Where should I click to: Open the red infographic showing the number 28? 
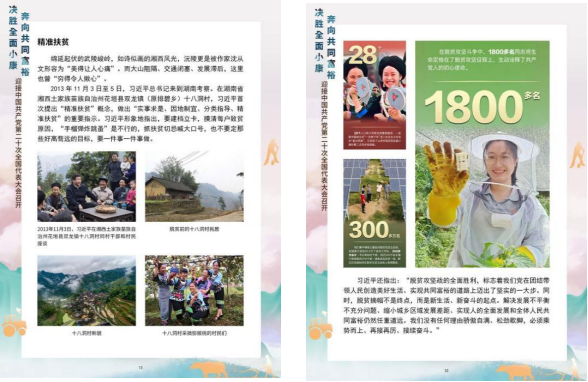374,95
